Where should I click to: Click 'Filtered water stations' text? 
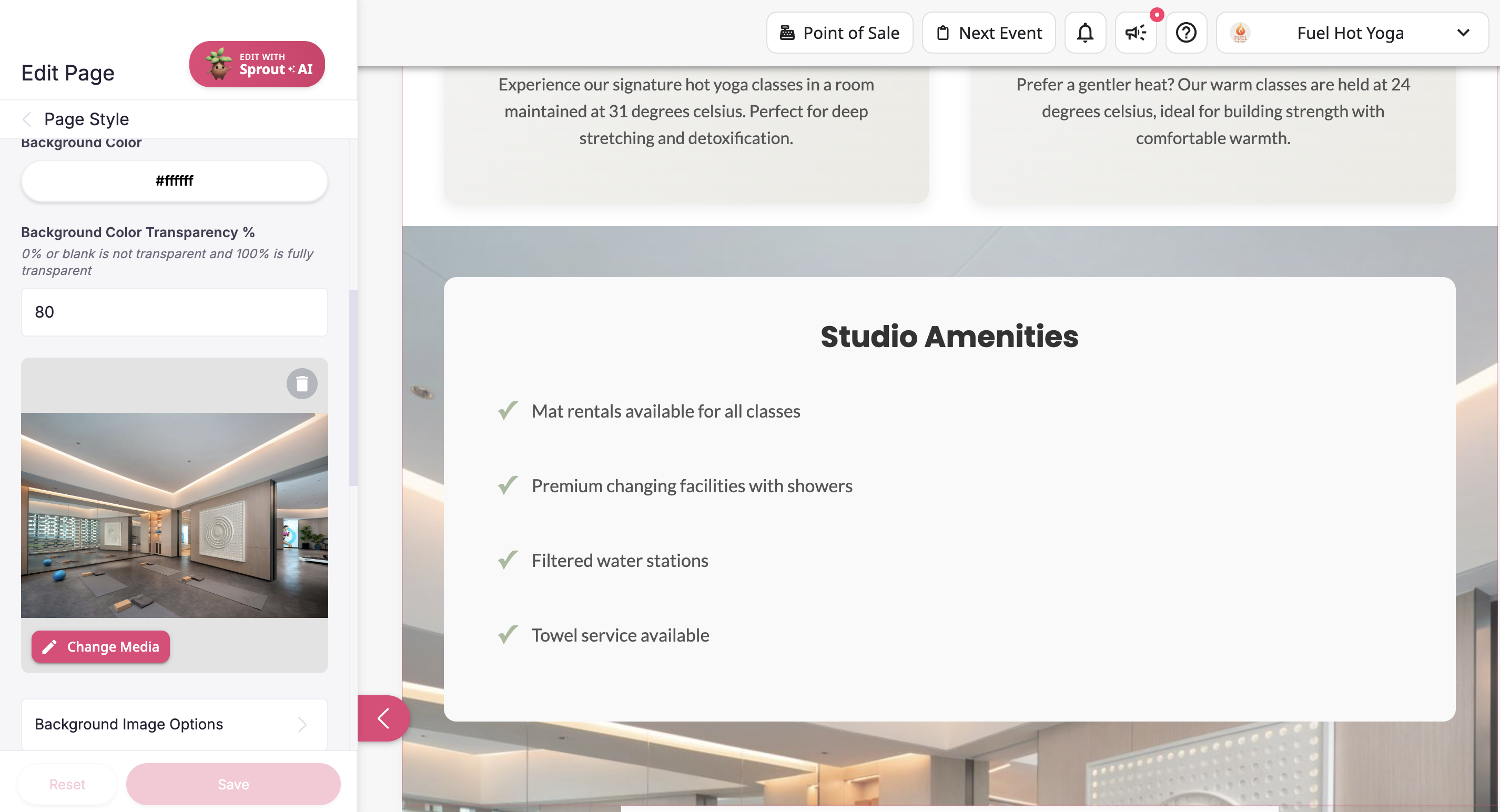pos(620,560)
